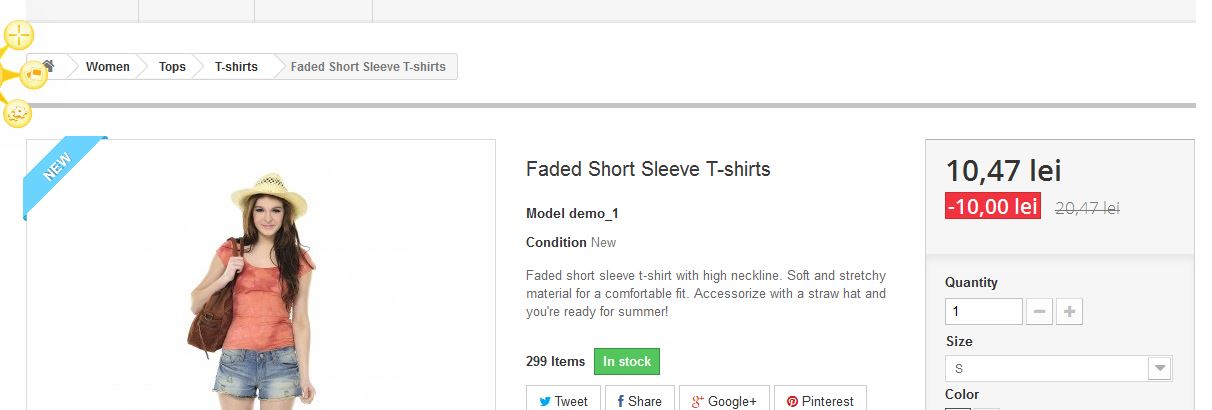Click the yellow gear circle icon
The width and height of the screenshot is (1212, 410).
[18, 113]
